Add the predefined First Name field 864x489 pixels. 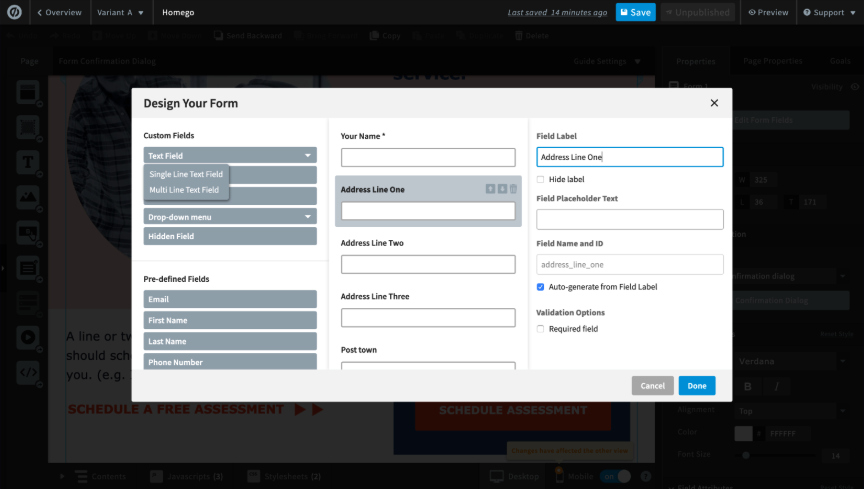point(230,320)
